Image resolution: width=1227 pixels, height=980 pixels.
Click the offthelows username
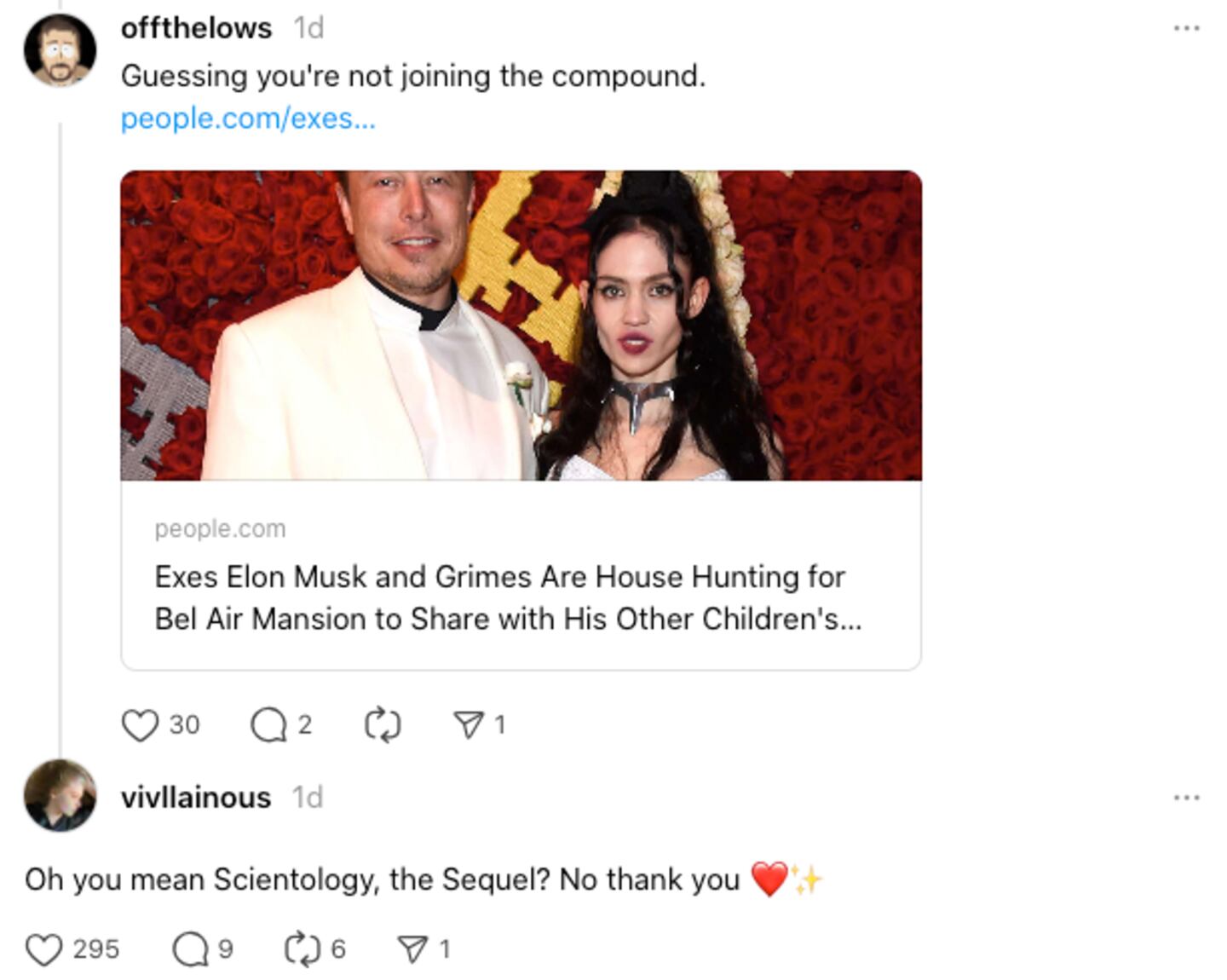pyautogui.click(x=198, y=27)
